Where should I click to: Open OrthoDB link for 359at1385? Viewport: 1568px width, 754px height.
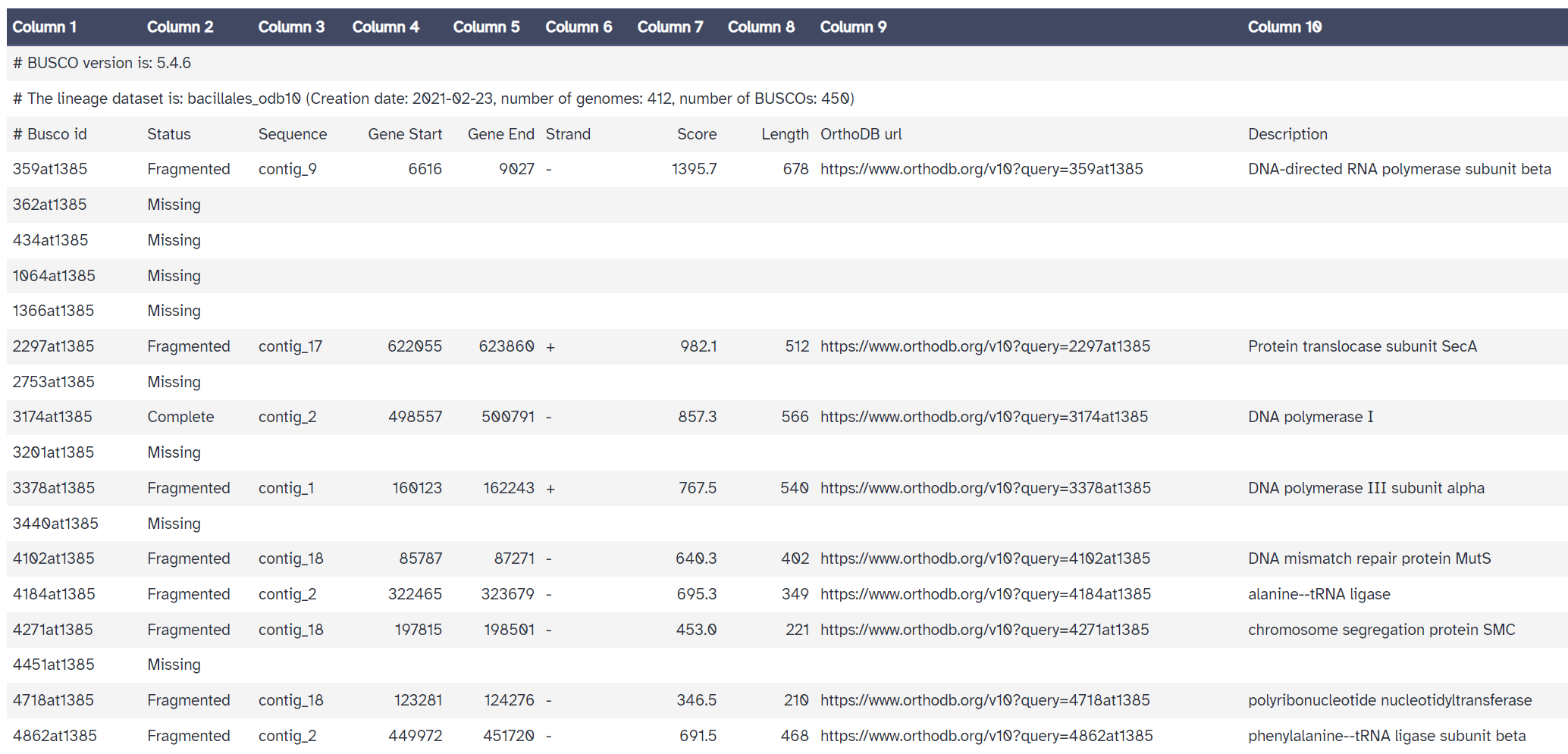pos(981,169)
